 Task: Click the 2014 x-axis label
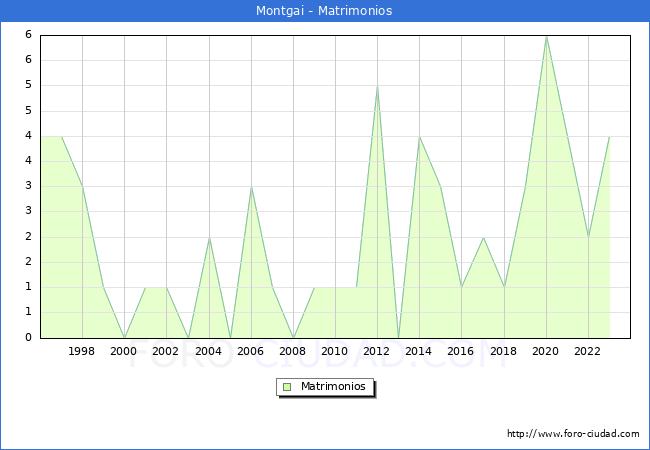coord(418,351)
